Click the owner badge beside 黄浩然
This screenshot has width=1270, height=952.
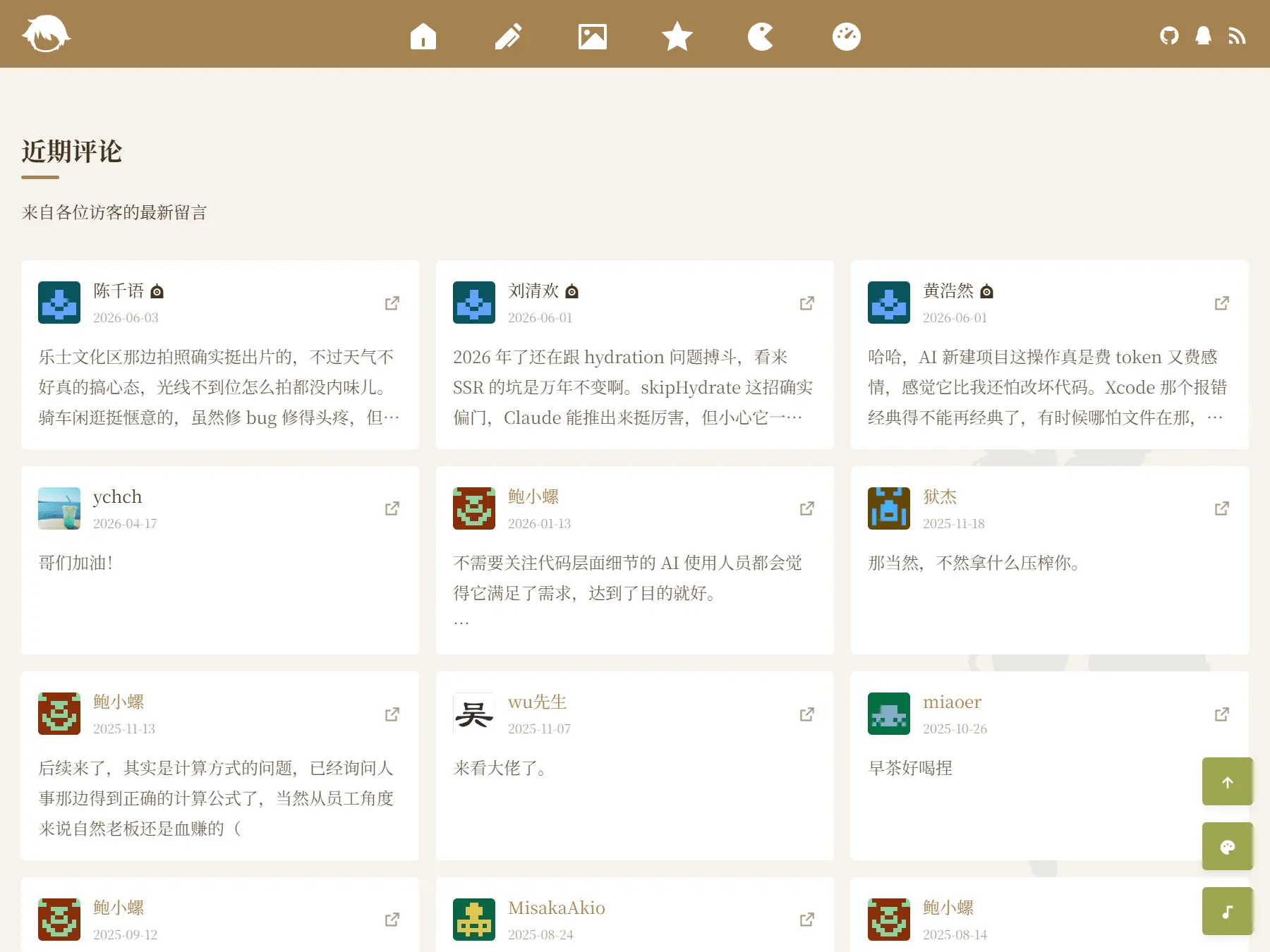coord(987,291)
